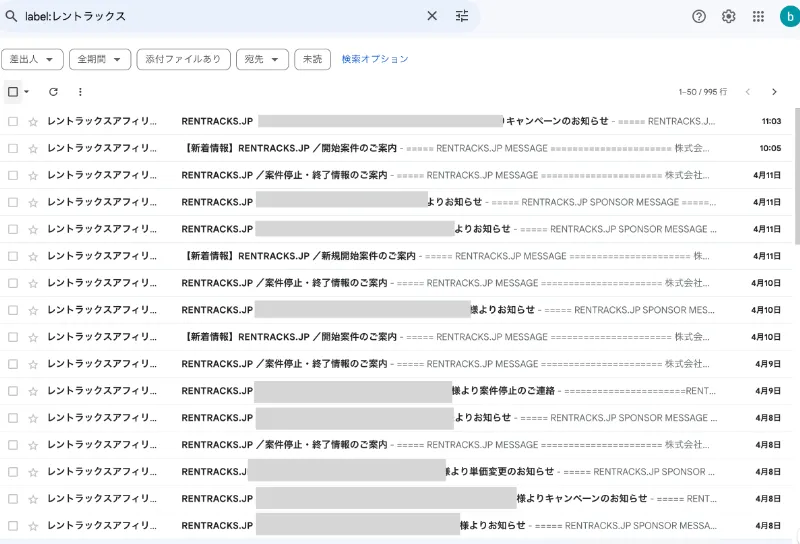
Task: Star the 4月11日 案件停止・終了情報 email
Action: click(x=33, y=176)
